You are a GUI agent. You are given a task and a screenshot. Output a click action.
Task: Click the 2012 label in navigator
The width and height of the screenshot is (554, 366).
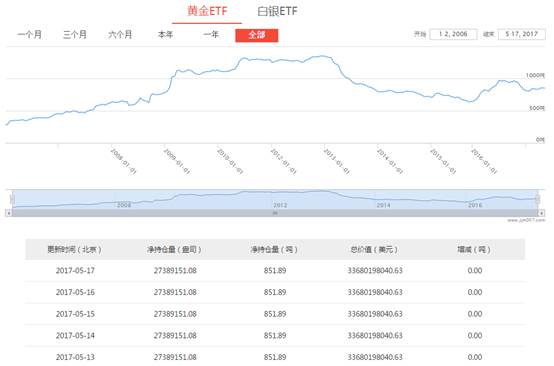click(280, 205)
